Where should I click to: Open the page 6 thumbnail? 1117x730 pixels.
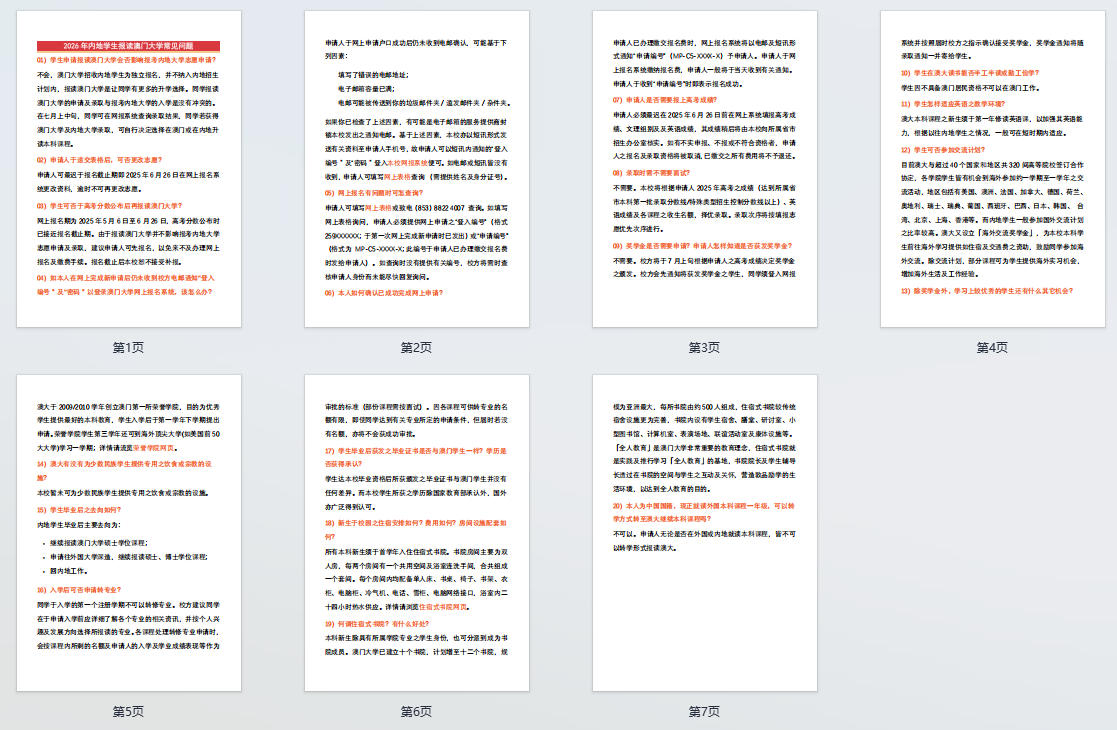click(416, 533)
